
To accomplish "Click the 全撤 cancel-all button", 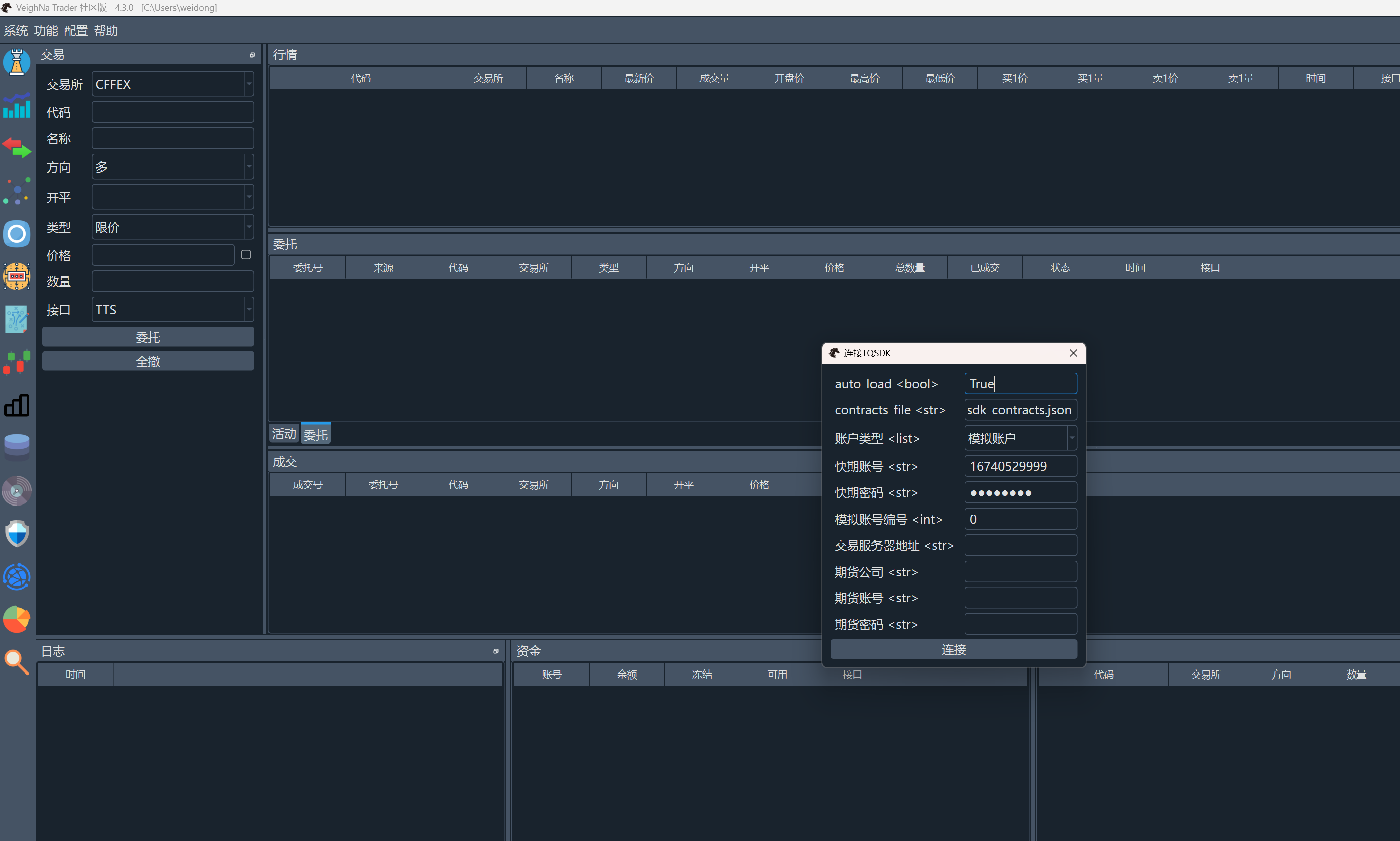I will click(x=148, y=361).
